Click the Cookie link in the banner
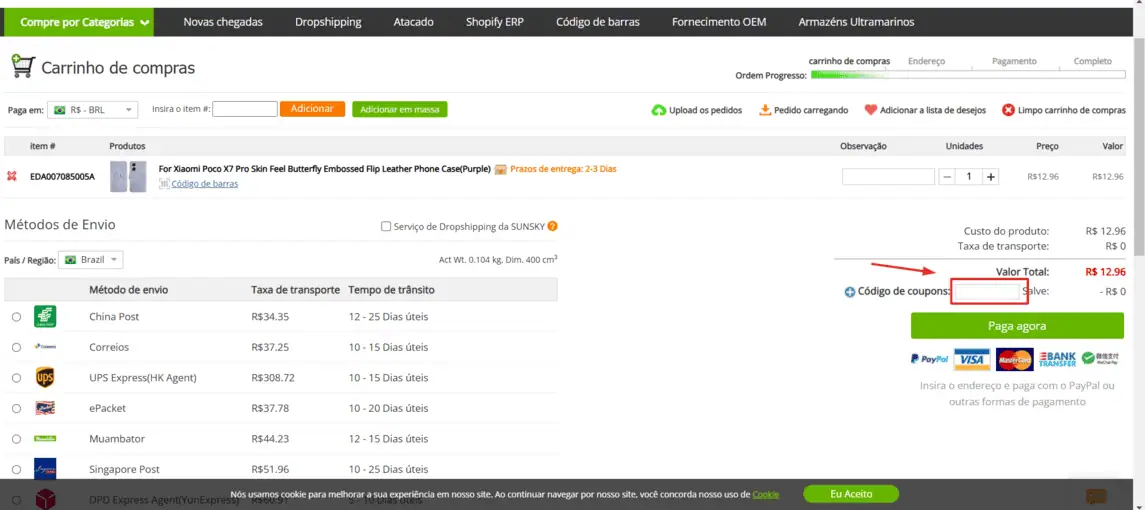Image resolution: width=1145 pixels, height=510 pixels. coord(766,495)
